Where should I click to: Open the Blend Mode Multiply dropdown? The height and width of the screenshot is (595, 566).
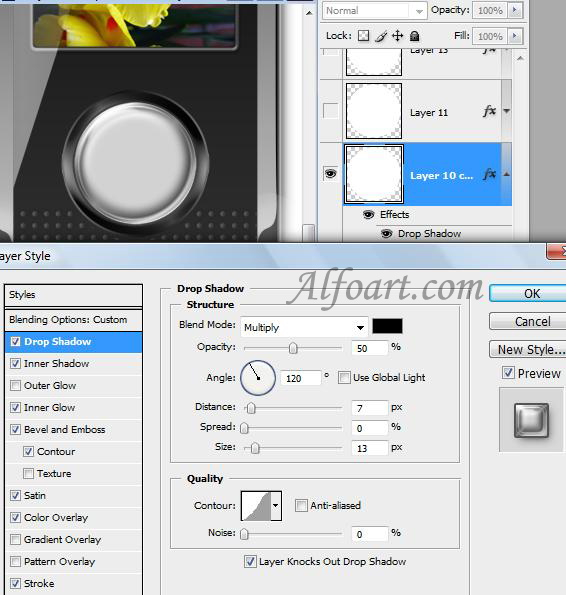pyautogui.click(x=304, y=327)
